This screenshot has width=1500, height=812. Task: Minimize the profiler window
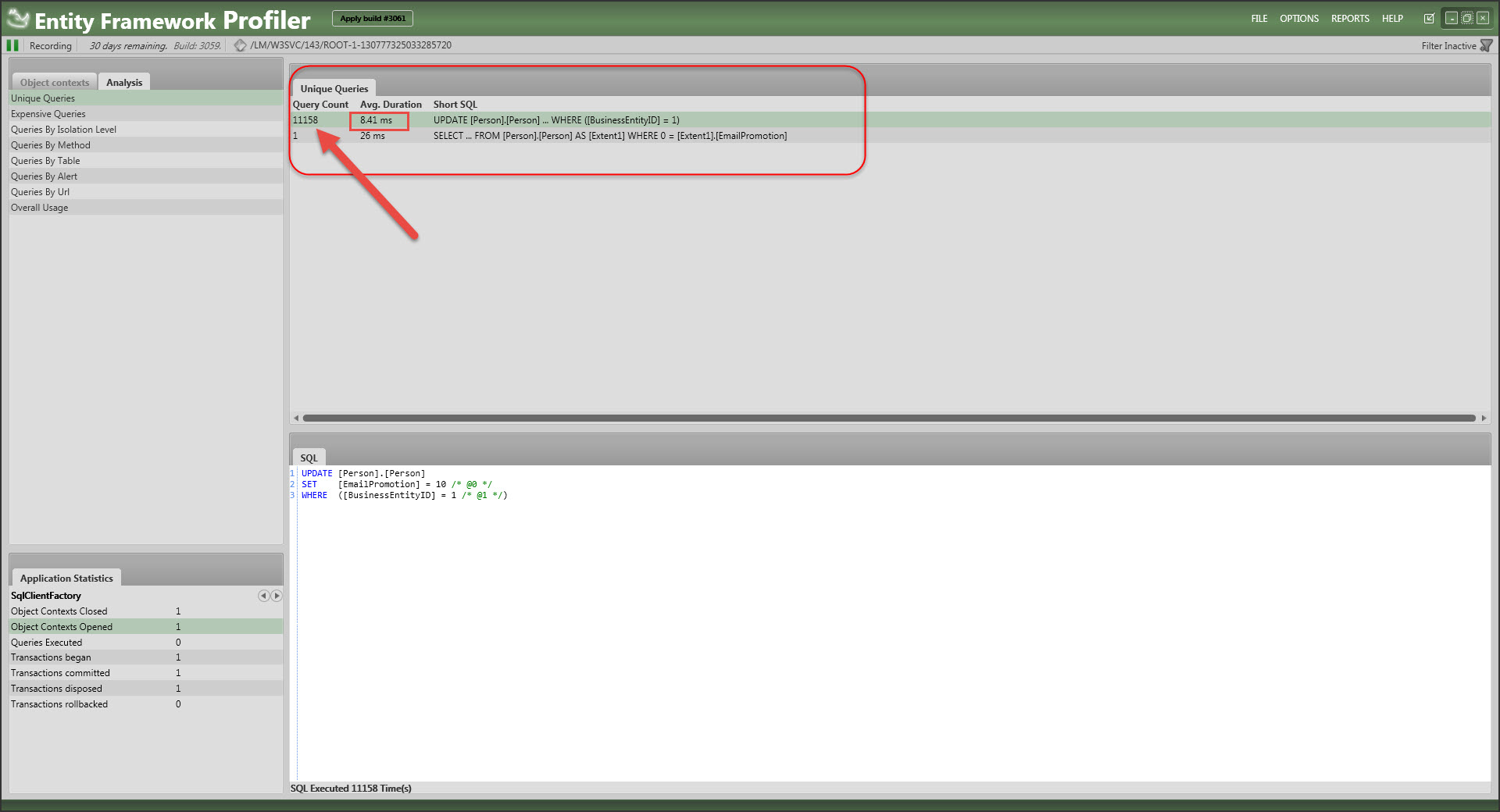pyautogui.click(x=1452, y=18)
